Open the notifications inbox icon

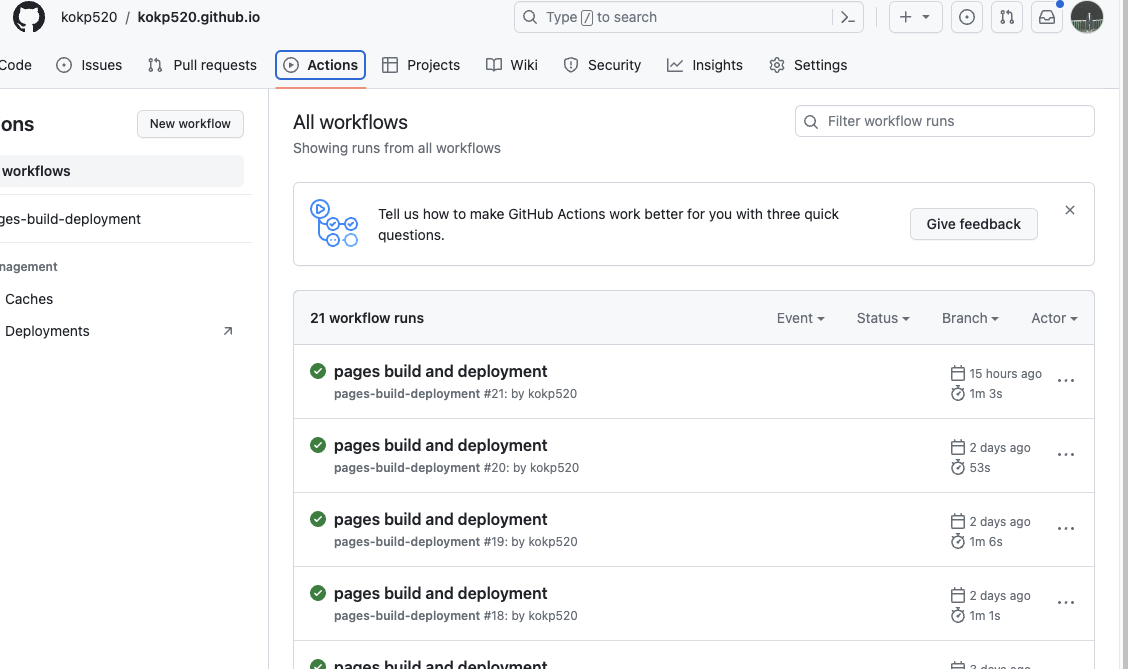1047,17
